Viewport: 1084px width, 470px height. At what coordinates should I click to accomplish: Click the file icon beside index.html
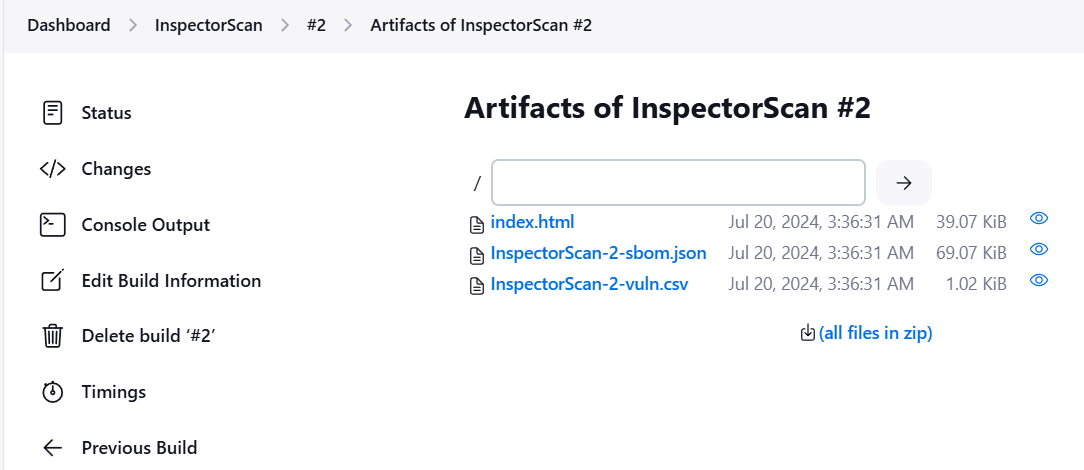pyautogui.click(x=476, y=224)
